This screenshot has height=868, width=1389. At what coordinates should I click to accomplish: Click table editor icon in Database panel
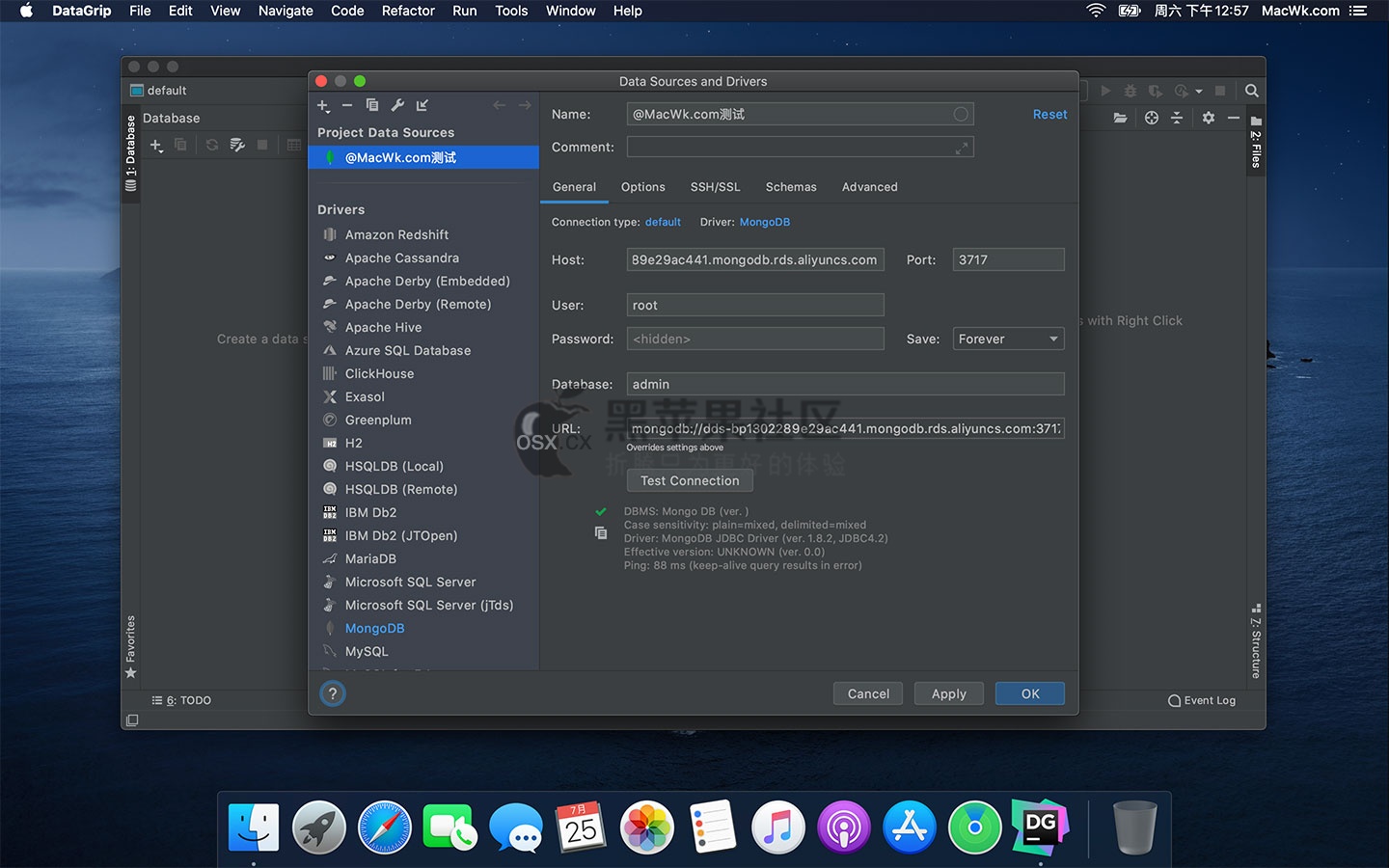click(294, 145)
